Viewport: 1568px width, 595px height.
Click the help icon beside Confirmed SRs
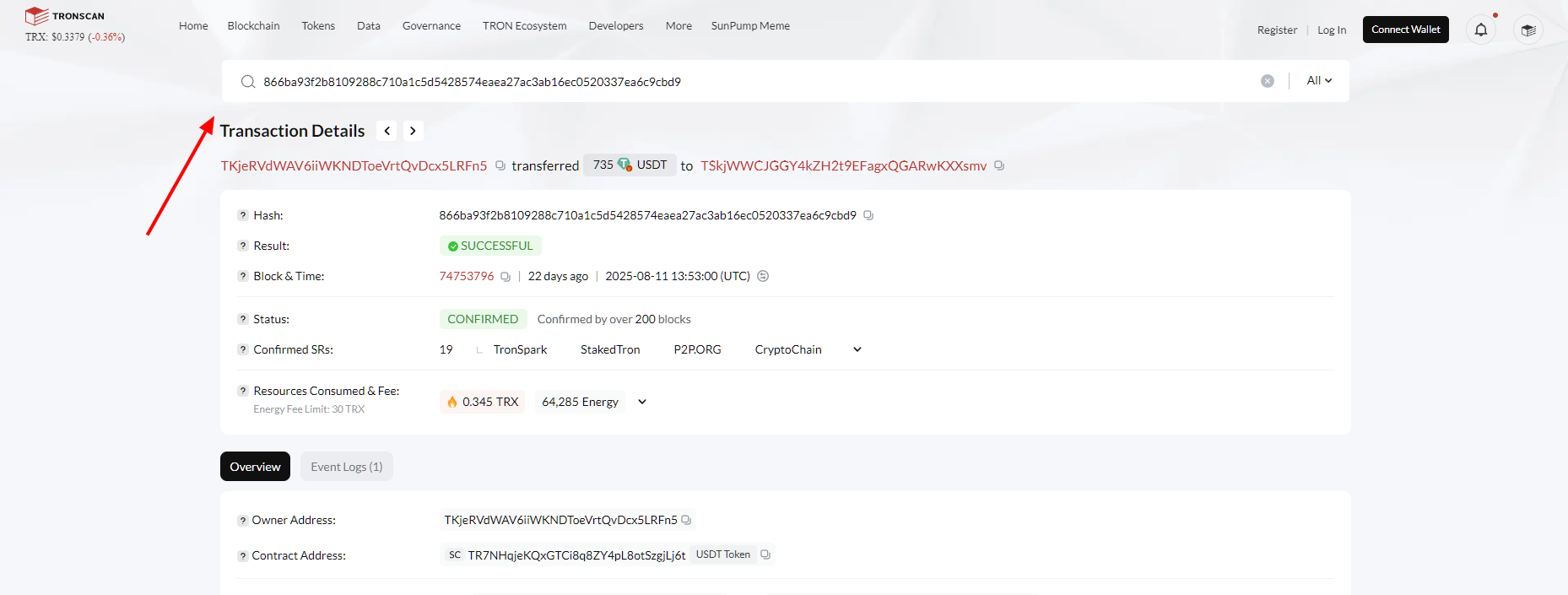pyautogui.click(x=243, y=349)
